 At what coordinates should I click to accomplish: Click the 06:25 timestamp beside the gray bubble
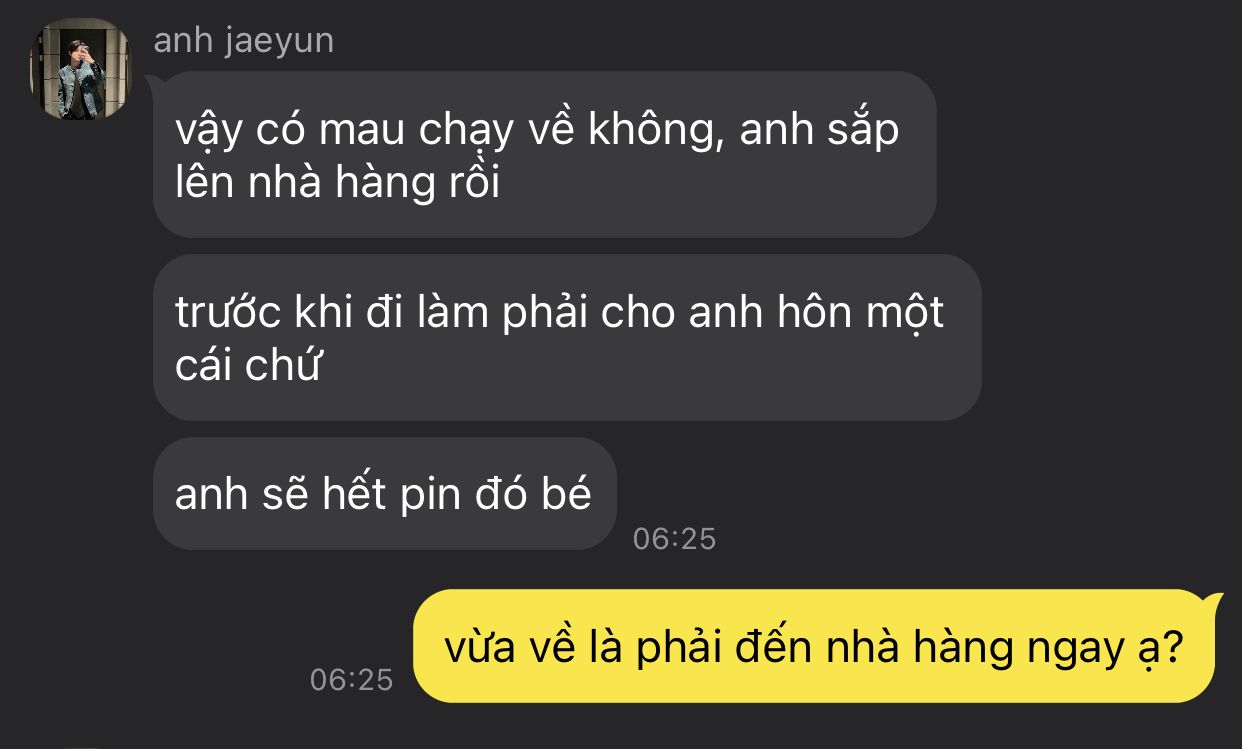(x=675, y=539)
